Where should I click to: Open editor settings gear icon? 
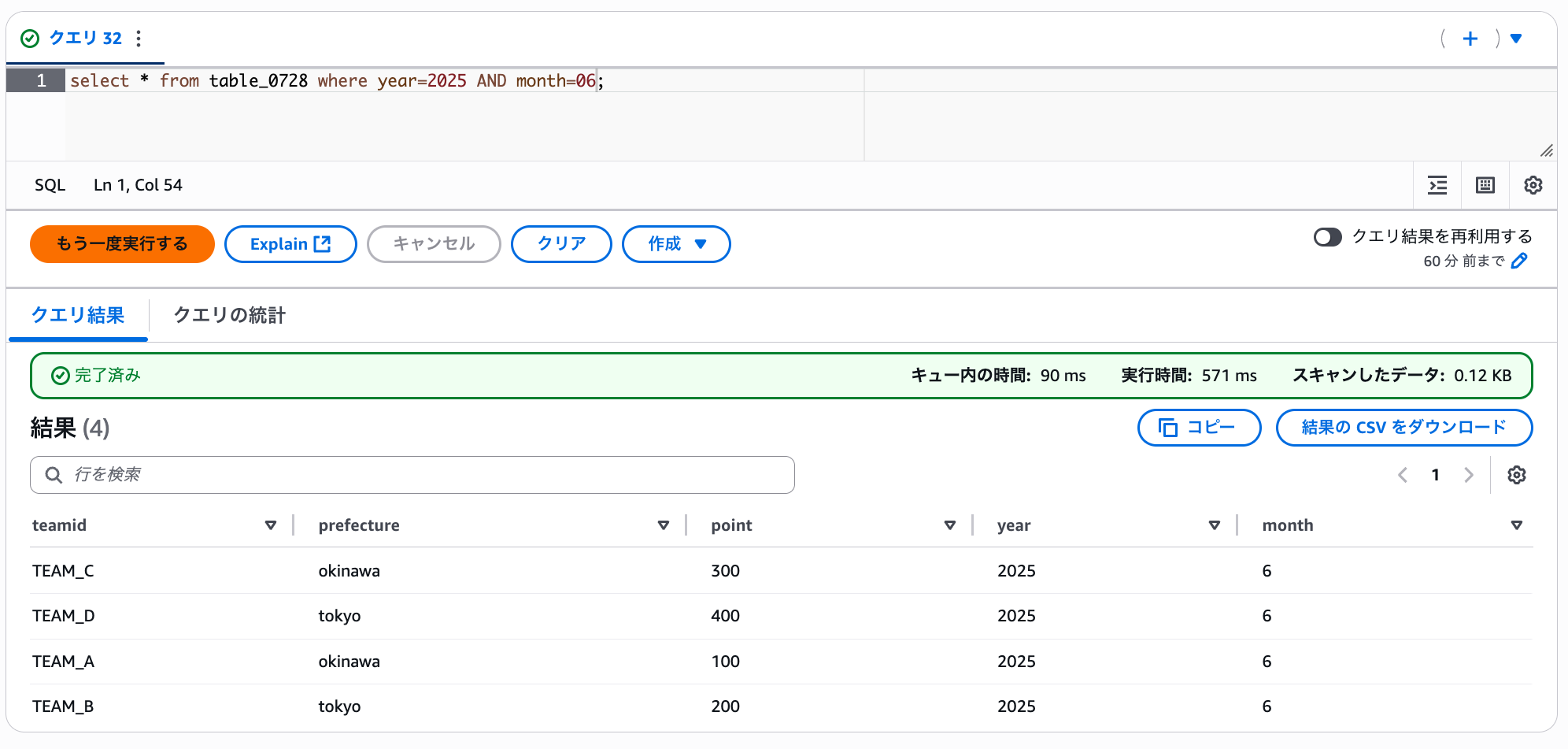[x=1533, y=185]
